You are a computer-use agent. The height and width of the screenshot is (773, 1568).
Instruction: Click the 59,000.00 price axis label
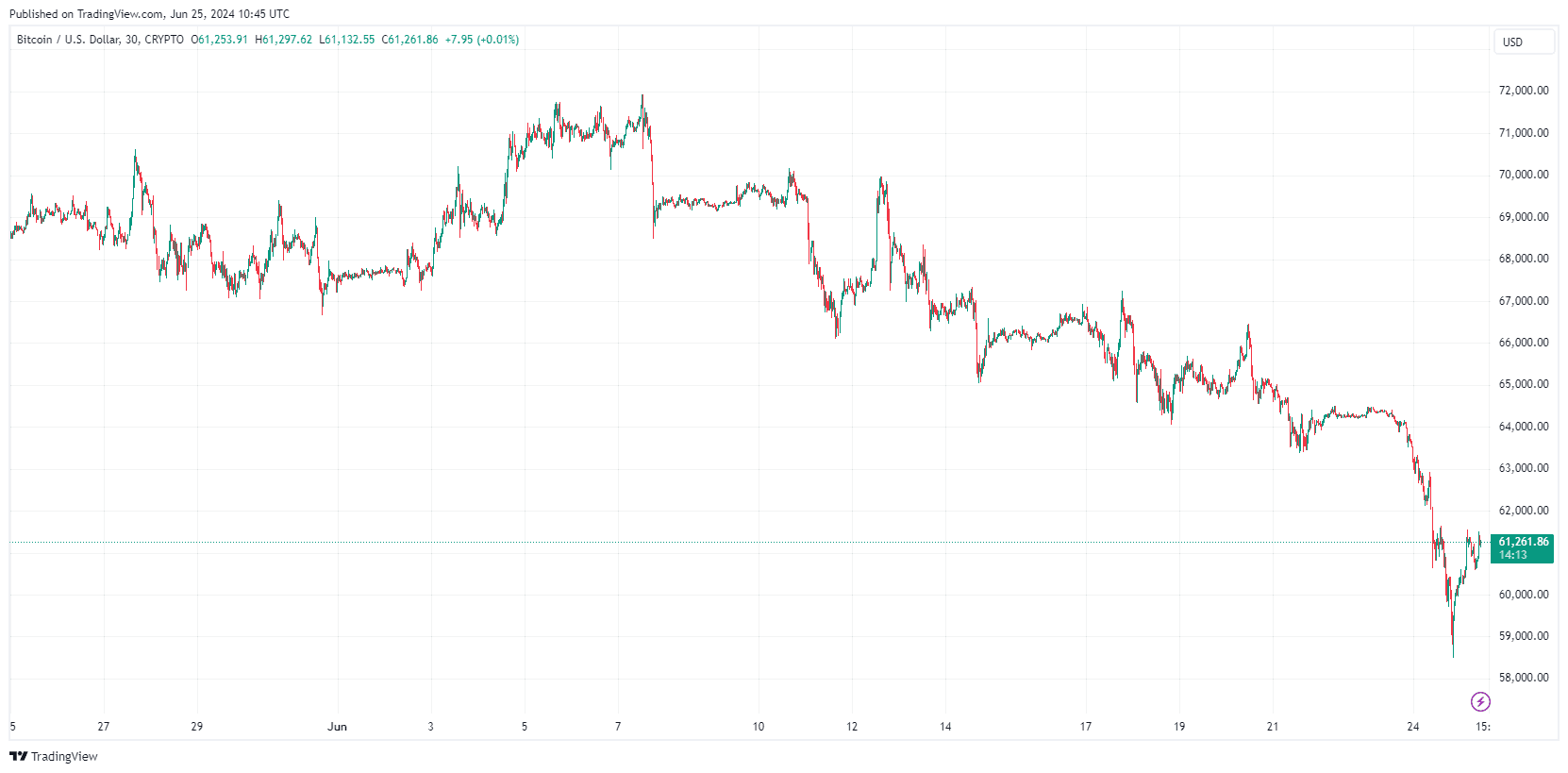(1524, 636)
